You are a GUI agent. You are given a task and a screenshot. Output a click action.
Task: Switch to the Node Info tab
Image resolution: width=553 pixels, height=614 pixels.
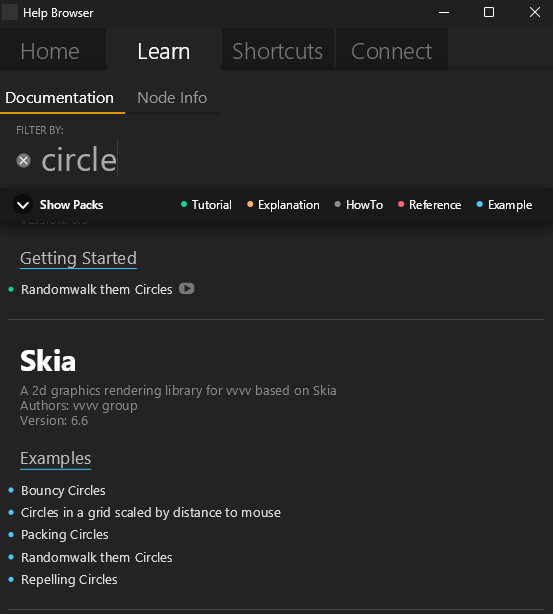tap(172, 98)
